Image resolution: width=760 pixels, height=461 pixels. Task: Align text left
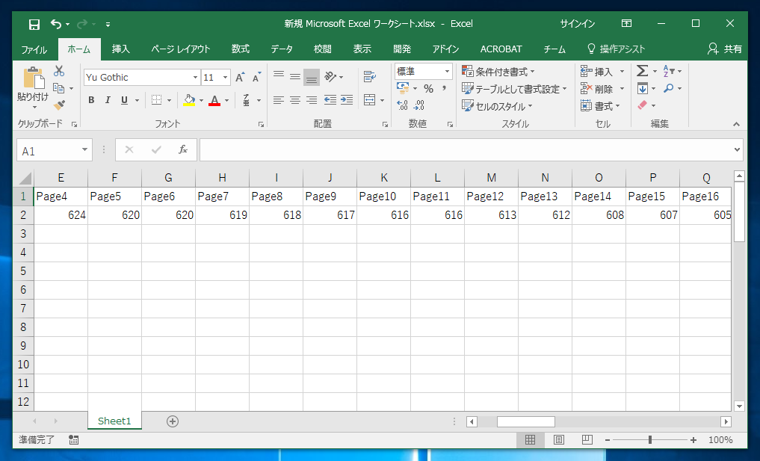point(278,100)
